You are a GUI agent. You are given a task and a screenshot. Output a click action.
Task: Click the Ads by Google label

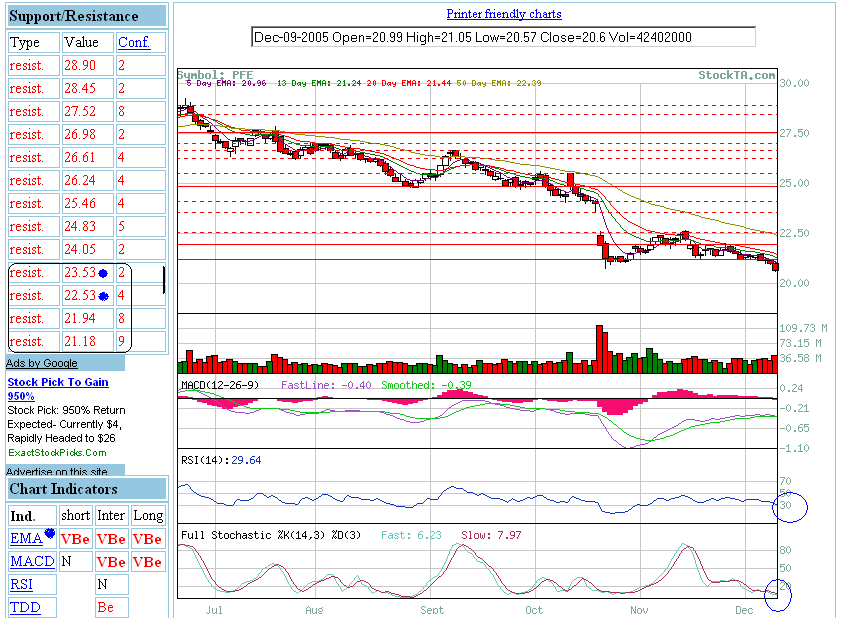click(41, 363)
